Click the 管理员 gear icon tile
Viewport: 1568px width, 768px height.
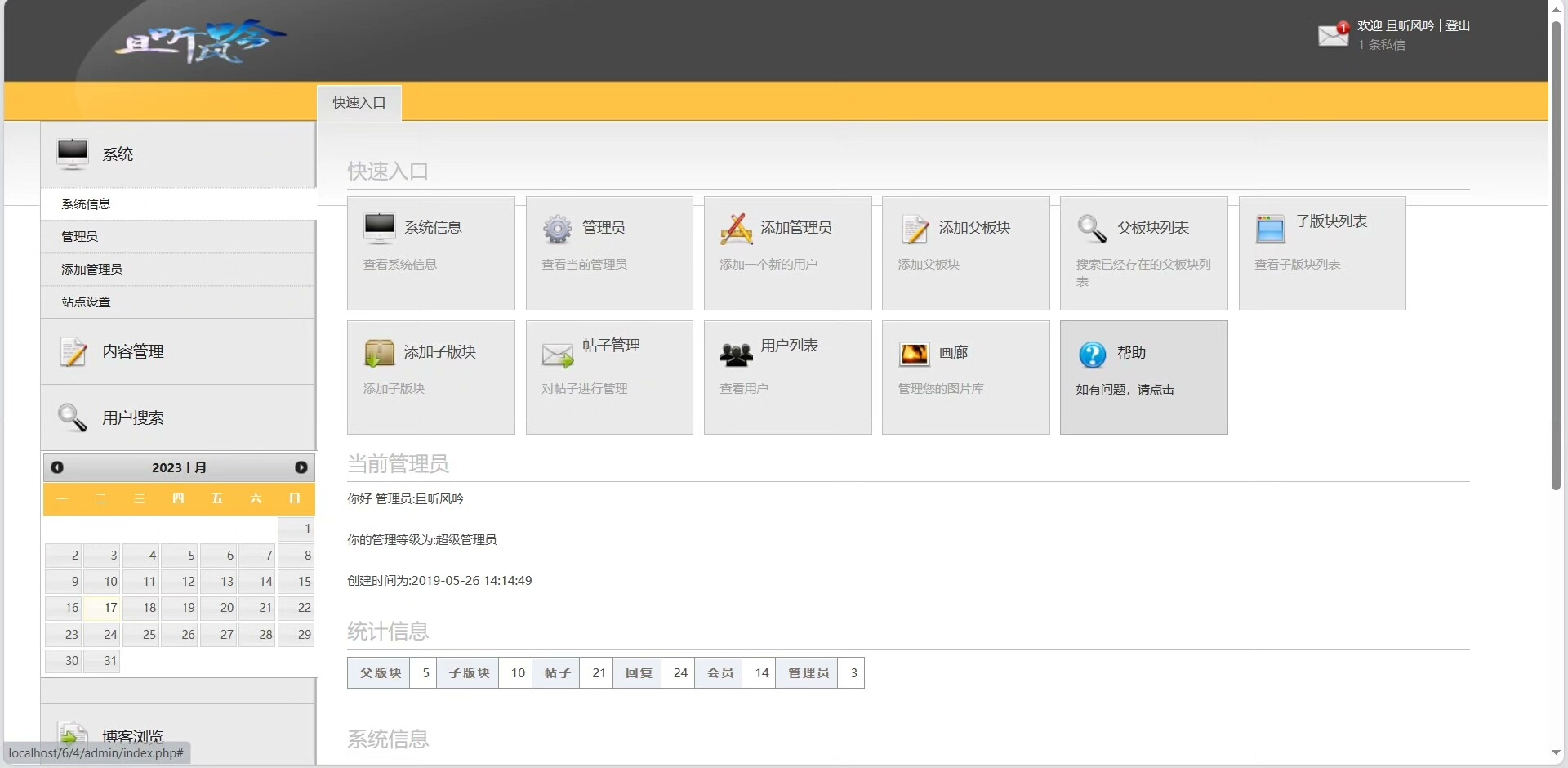[x=558, y=230]
